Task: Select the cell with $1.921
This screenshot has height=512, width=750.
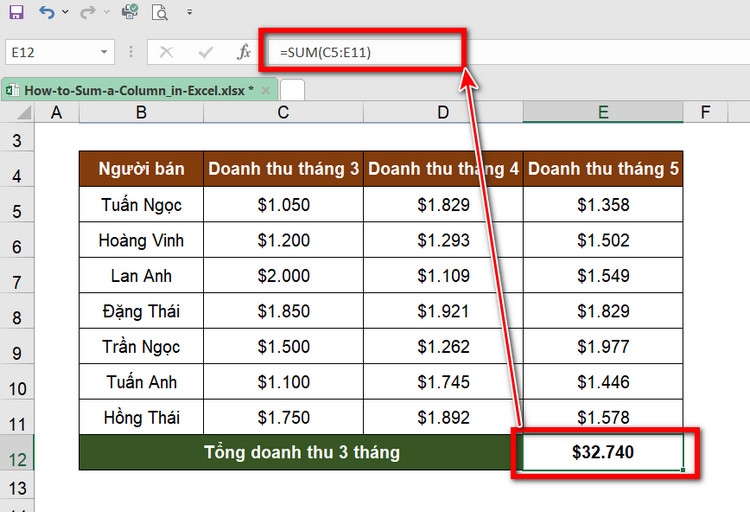Action: [443, 311]
